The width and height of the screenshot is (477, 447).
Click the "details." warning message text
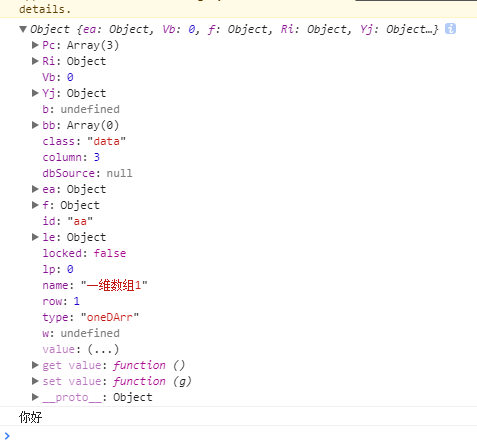(x=45, y=9)
